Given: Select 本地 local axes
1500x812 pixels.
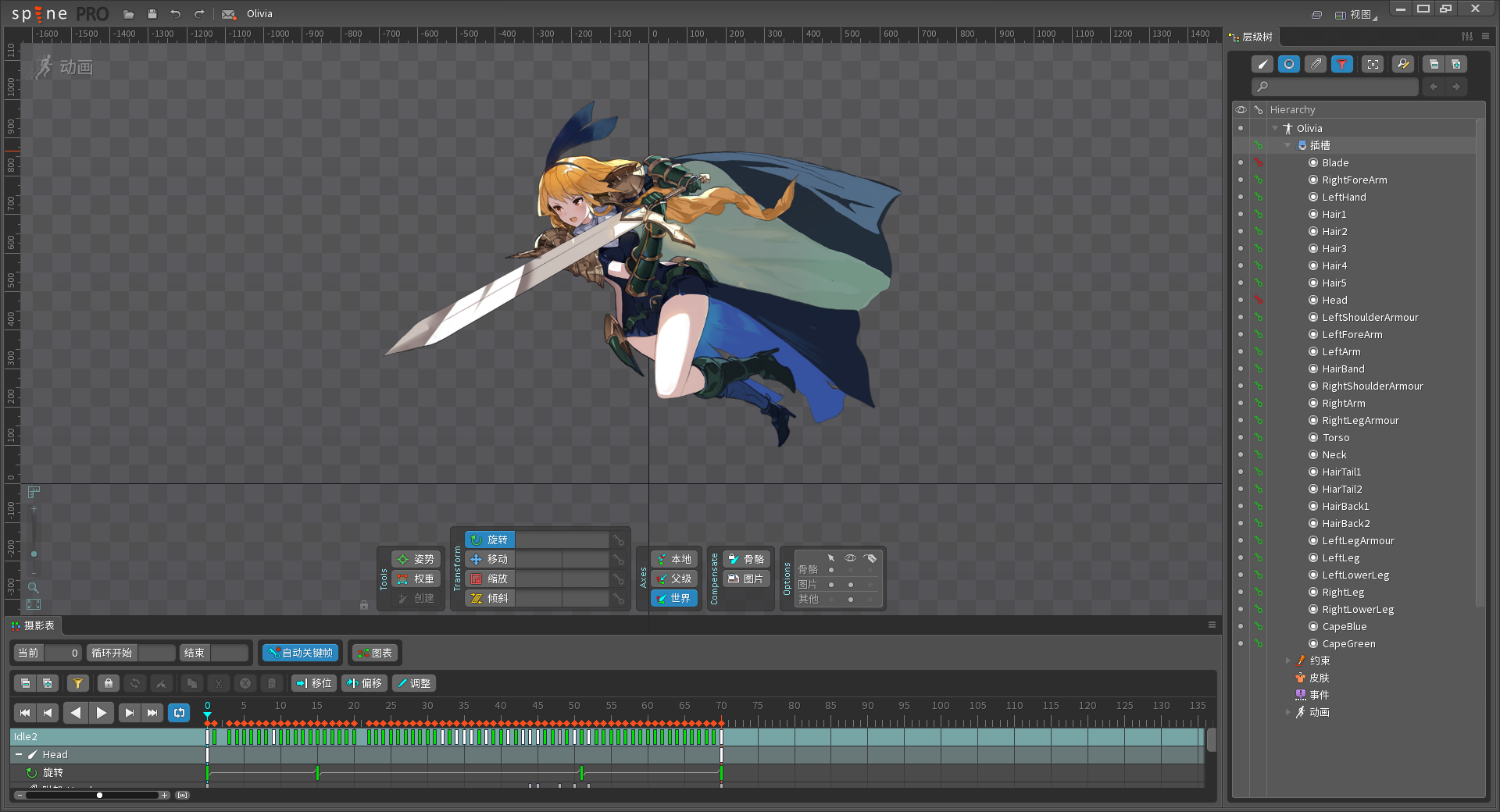Looking at the screenshot, I should click(673, 559).
